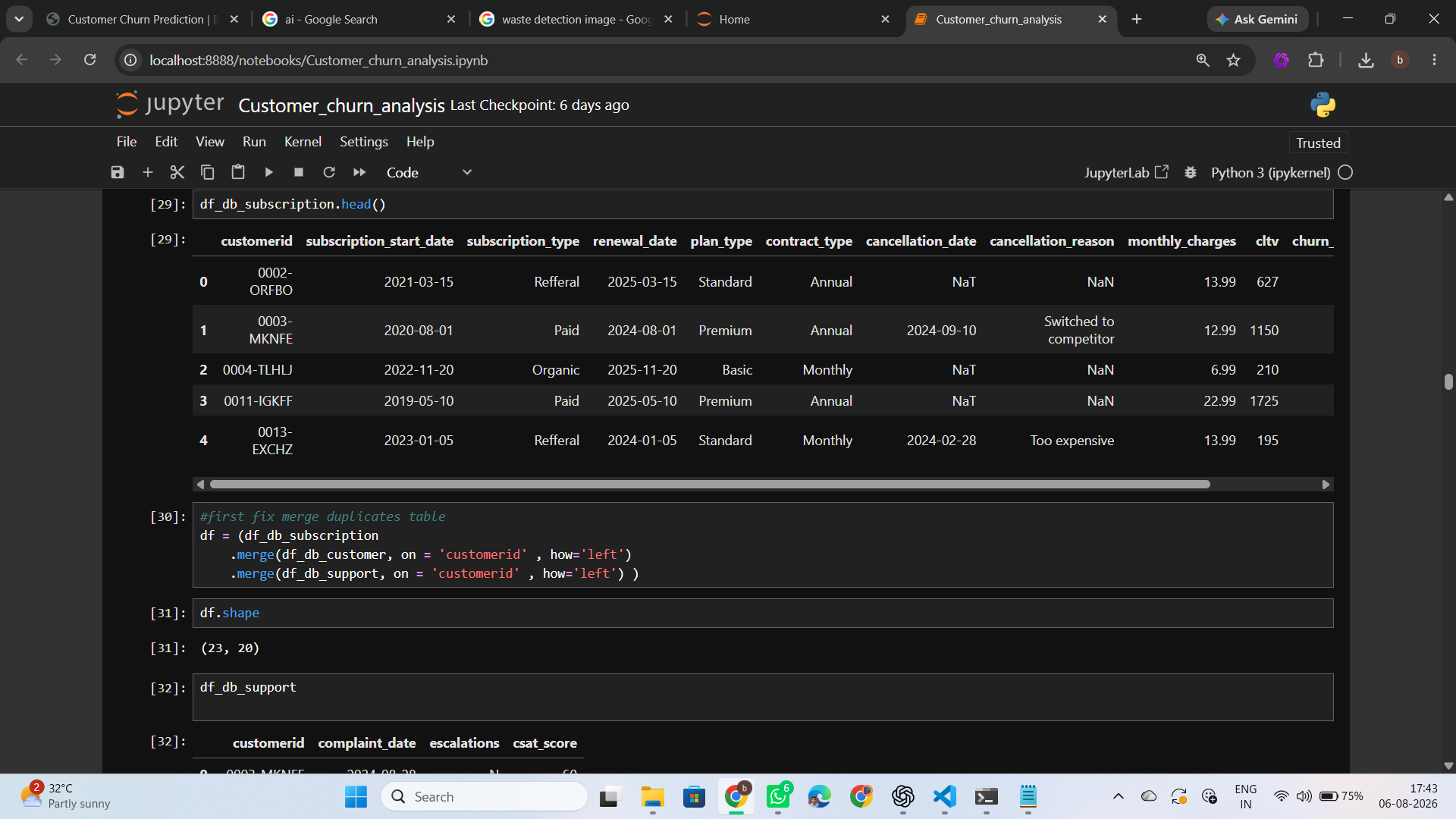Select the Python 3 (ipykernel) kernel name
The width and height of the screenshot is (1456, 819).
coord(1270,172)
